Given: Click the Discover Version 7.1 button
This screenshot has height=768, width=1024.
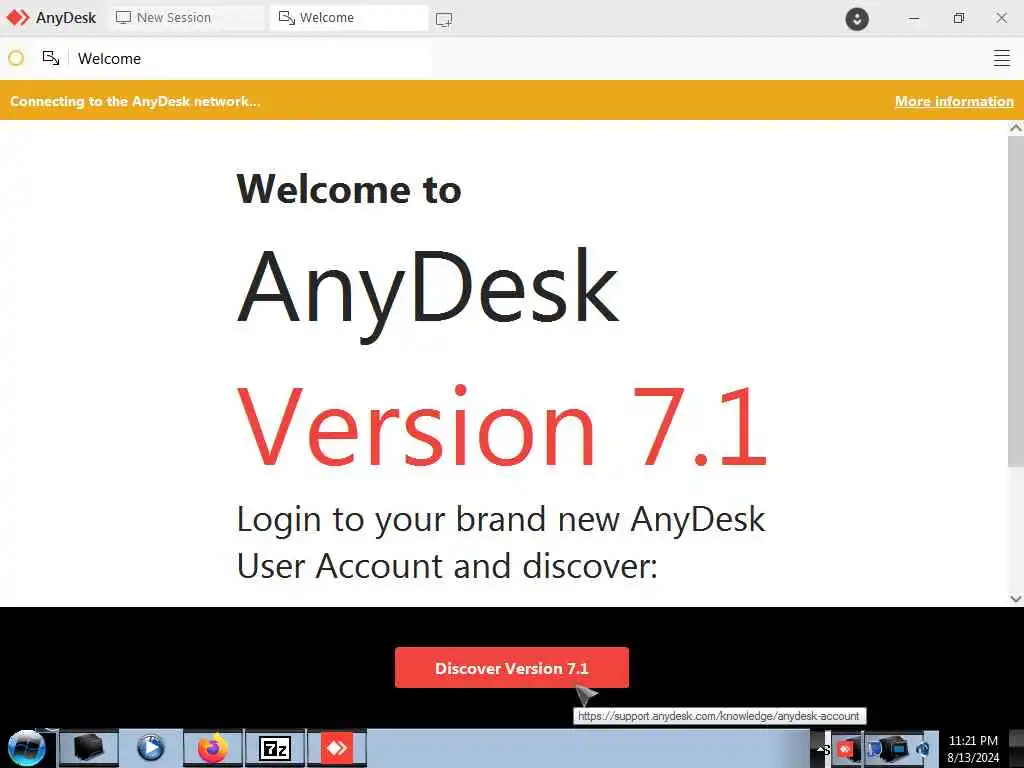Looking at the screenshot, I should 512,667.
